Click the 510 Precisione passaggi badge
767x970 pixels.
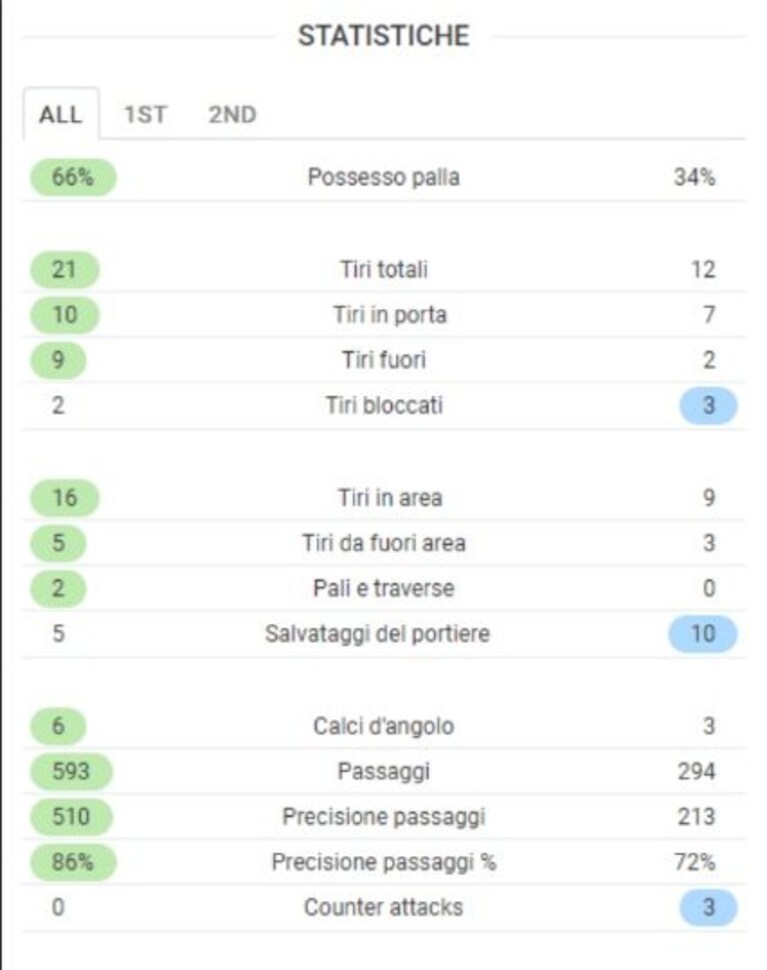click(71, 817)
